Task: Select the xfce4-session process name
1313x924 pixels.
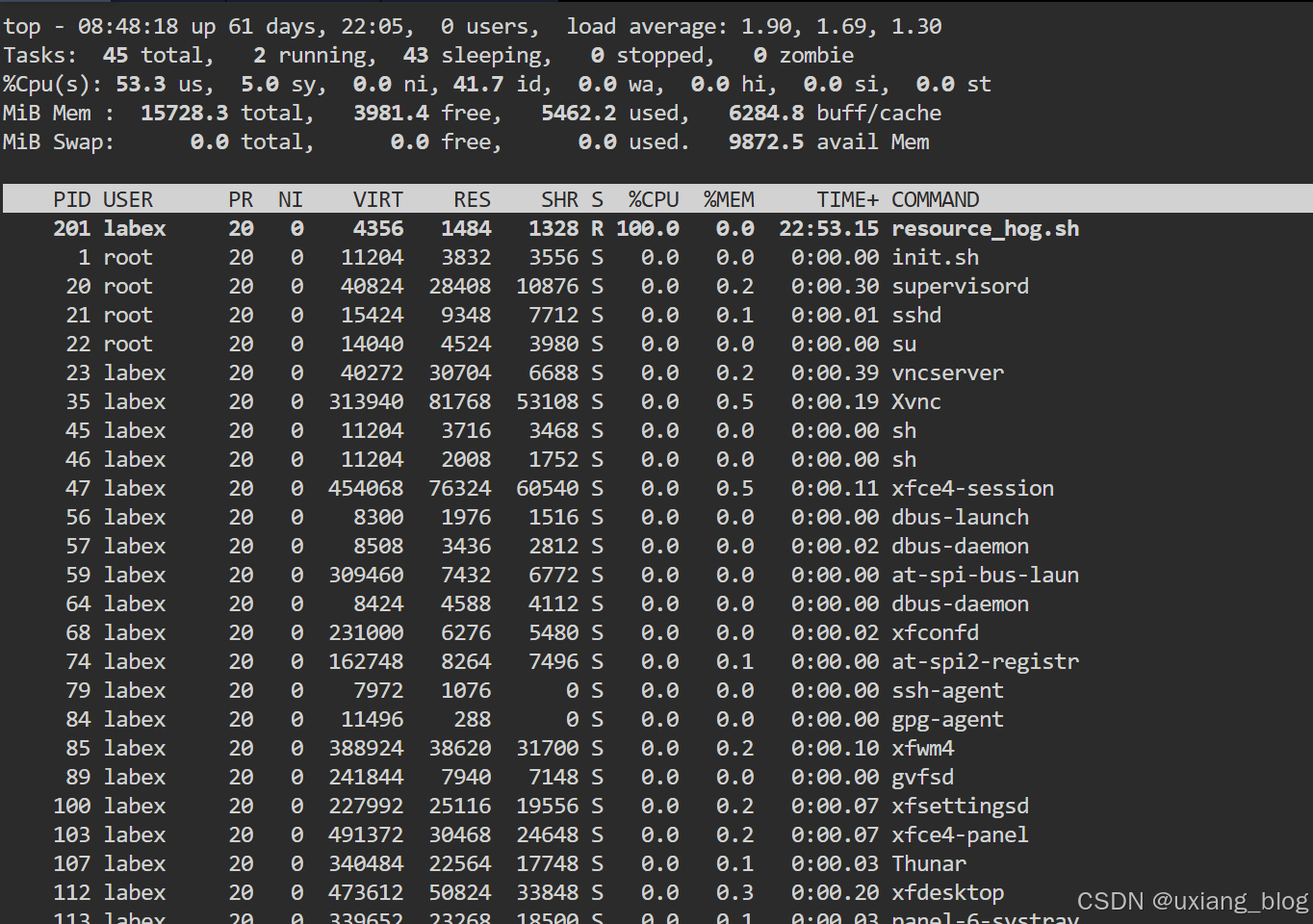Action: pos(973,489)
